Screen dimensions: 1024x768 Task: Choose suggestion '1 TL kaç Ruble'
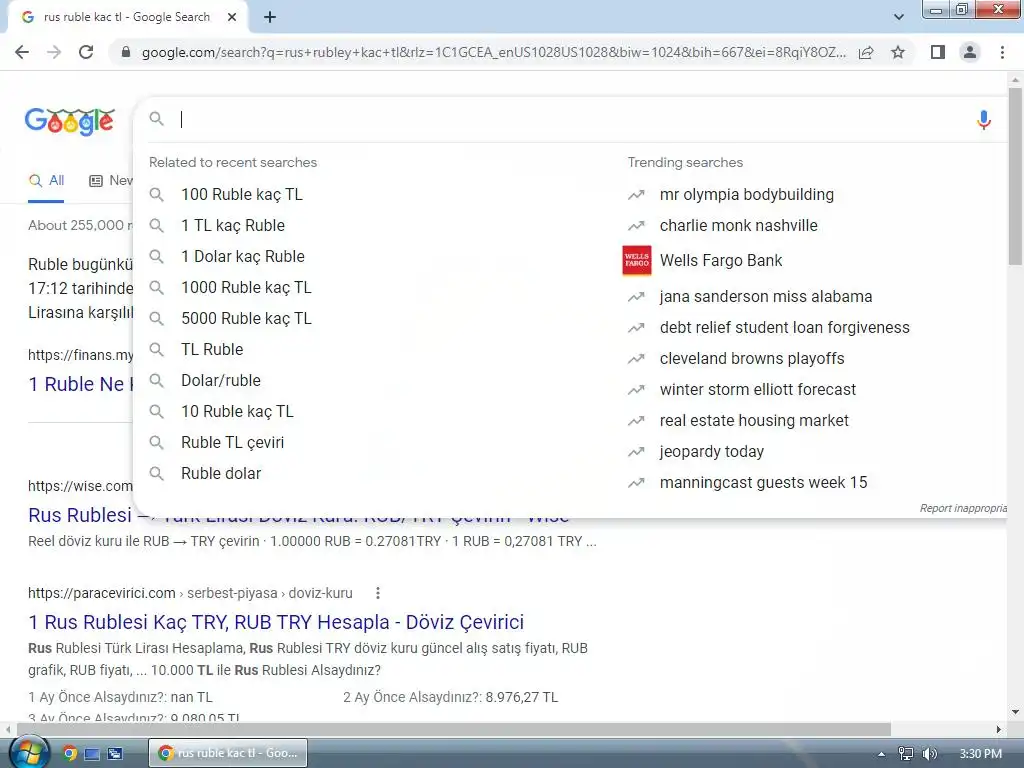pos(232,225)
